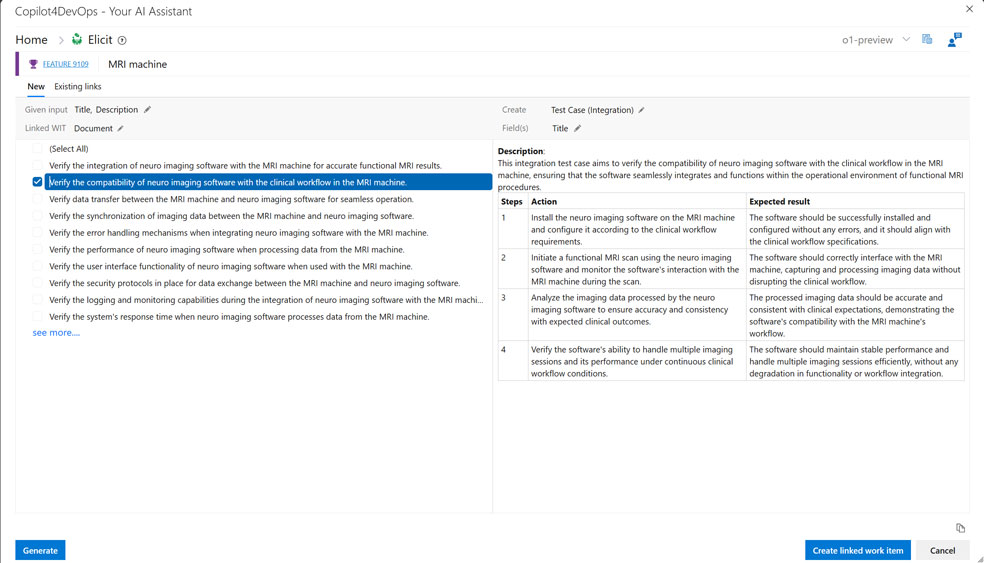Check the 'logging and monitoring capabilities' checkbox
Viewport: 984px width, 563px height.
click(37, 300)
